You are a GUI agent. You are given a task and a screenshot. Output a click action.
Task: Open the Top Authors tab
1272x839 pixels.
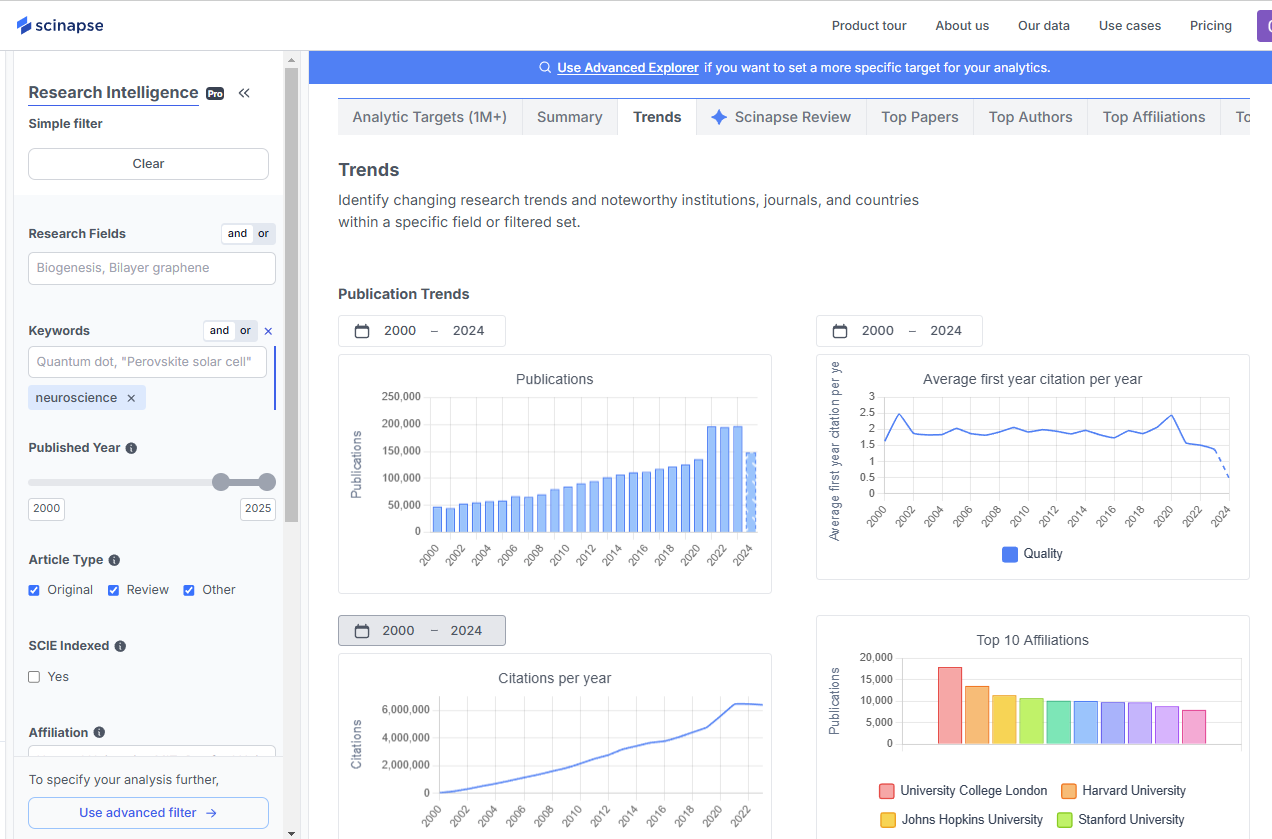pyautogui.click(x=1030, y=117)
